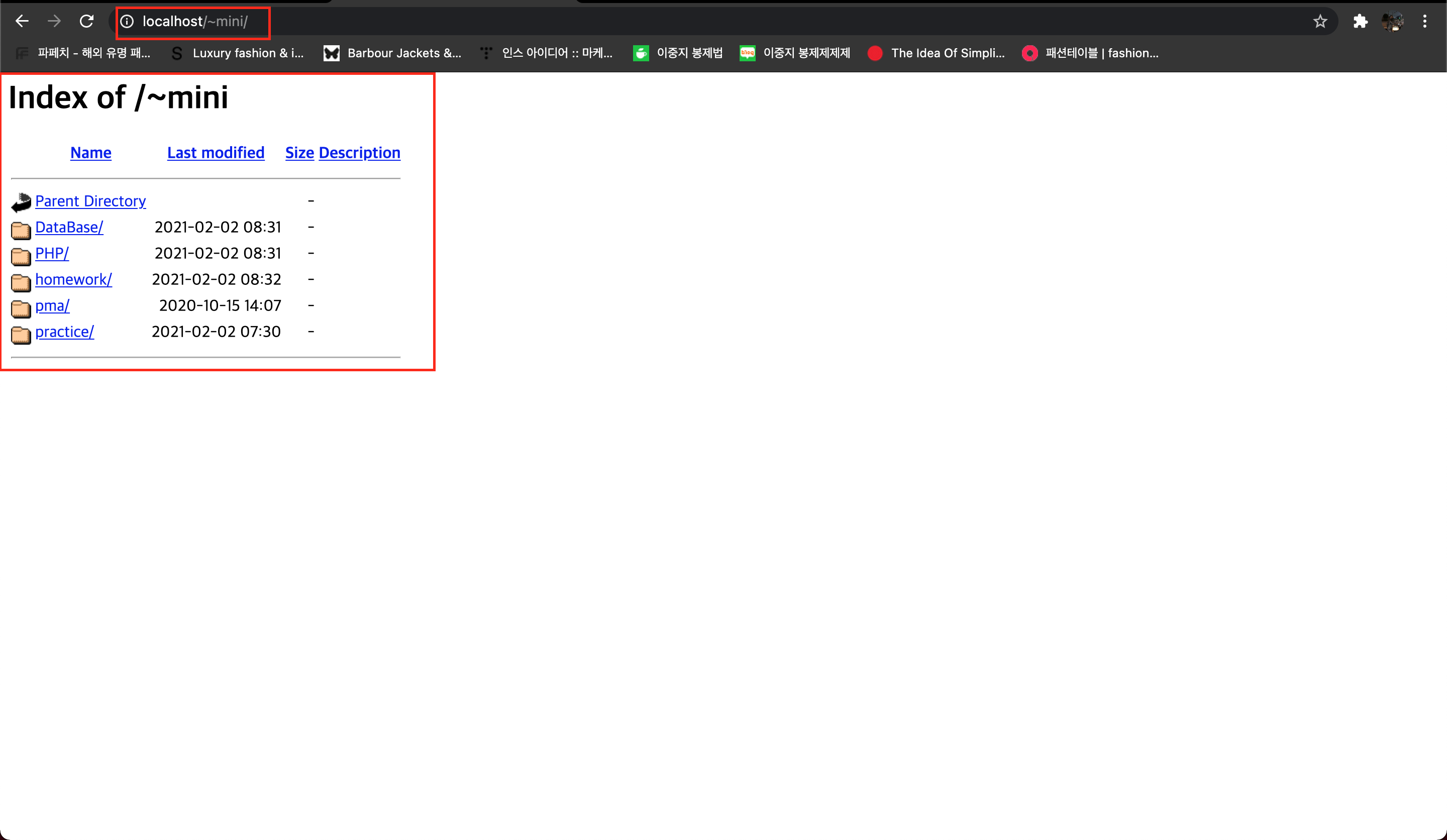Reload the current page
The width and height of the screenshot is (1447, 840).
pyautogui.click(x=87, y=21)
